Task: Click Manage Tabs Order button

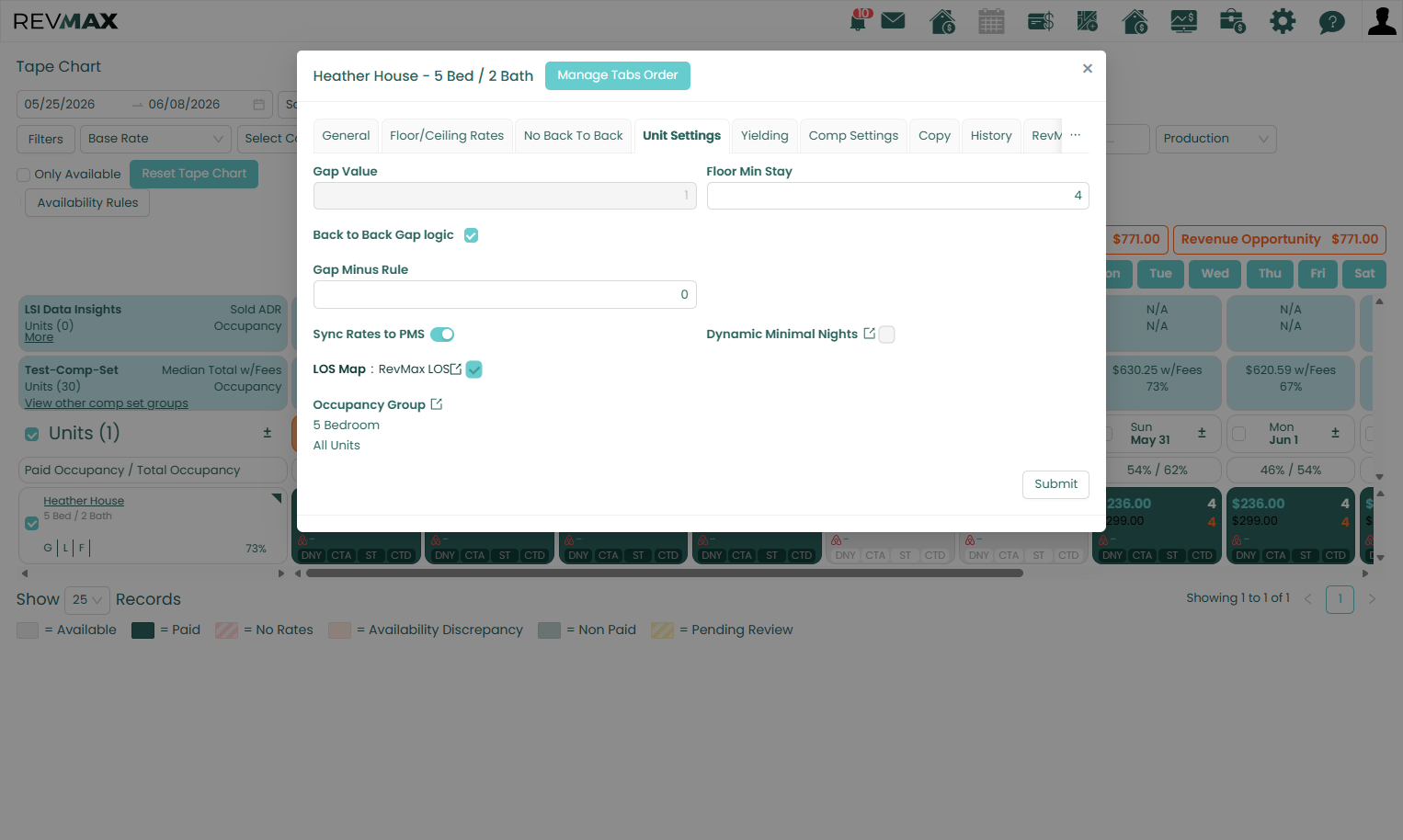Action: [x=618, y=75]
